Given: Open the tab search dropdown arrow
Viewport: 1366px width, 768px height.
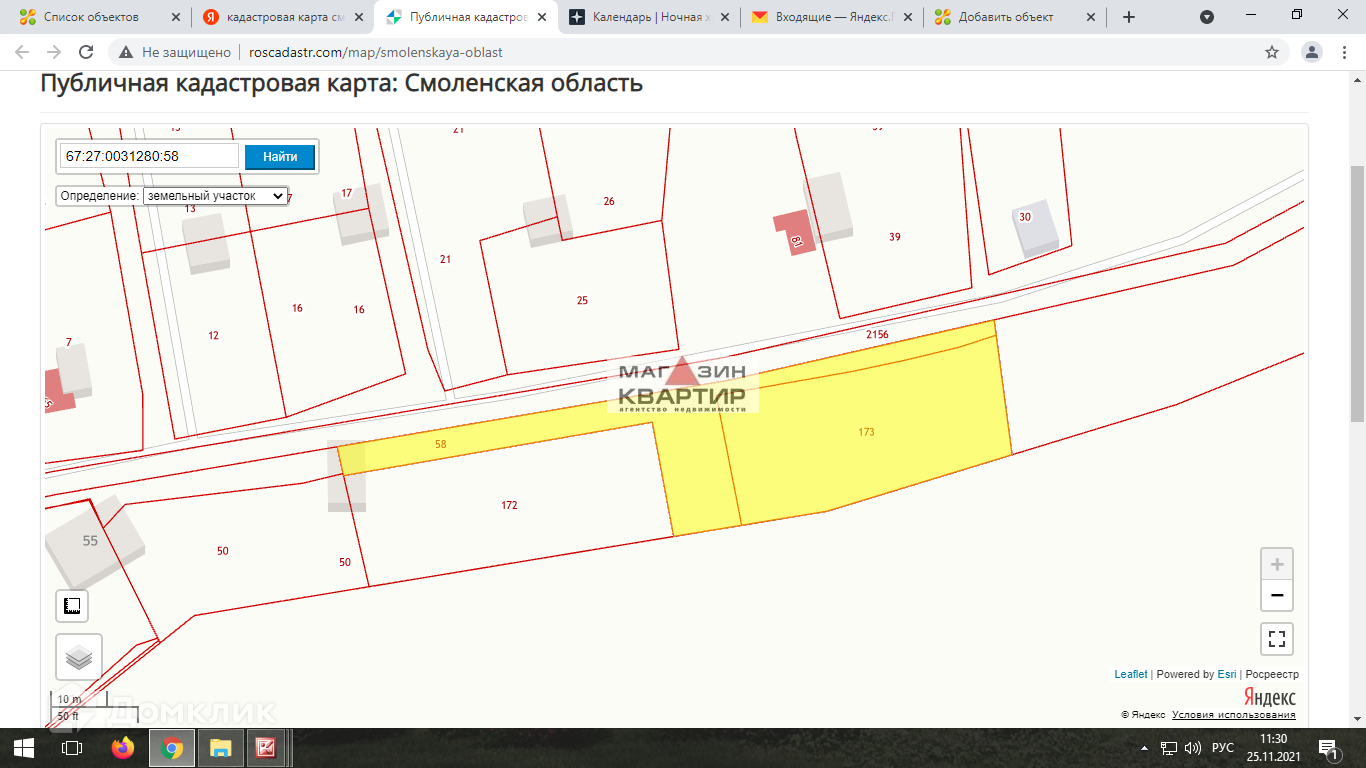Looking at the screenshot, I should point(1207,17).
